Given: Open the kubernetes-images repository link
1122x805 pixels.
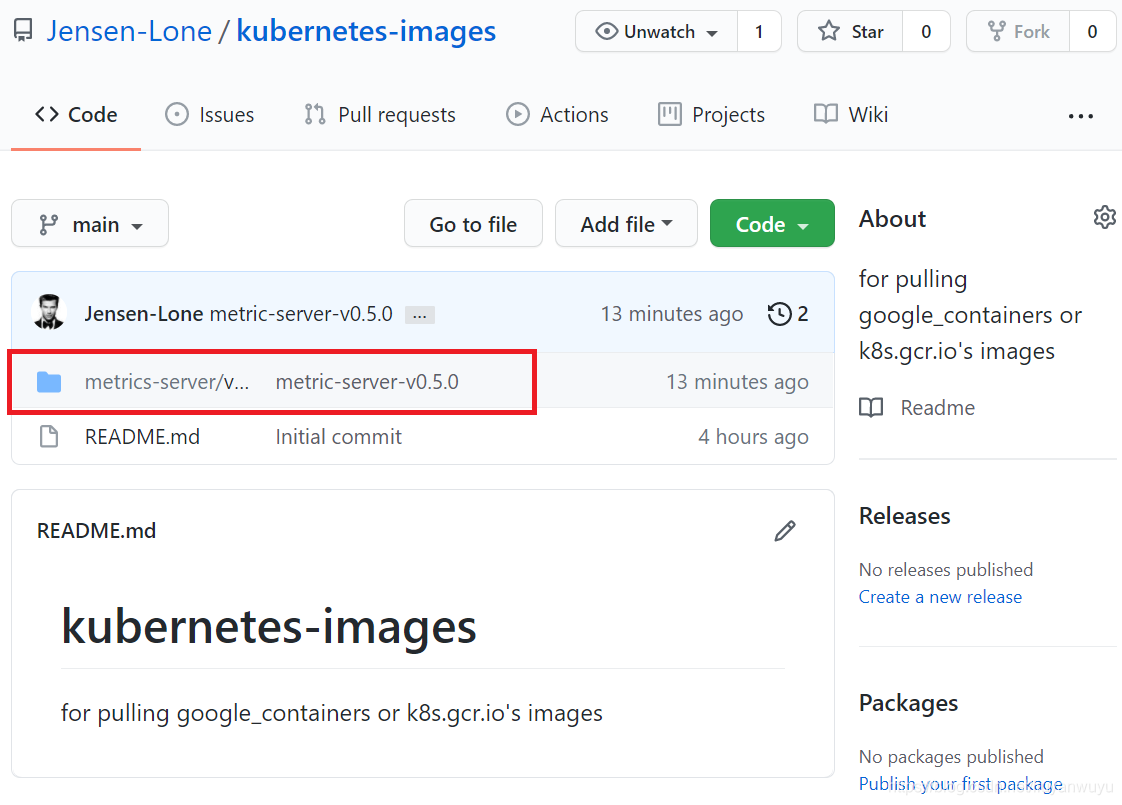Looking at the screenshot, I should tap(366, 31).
